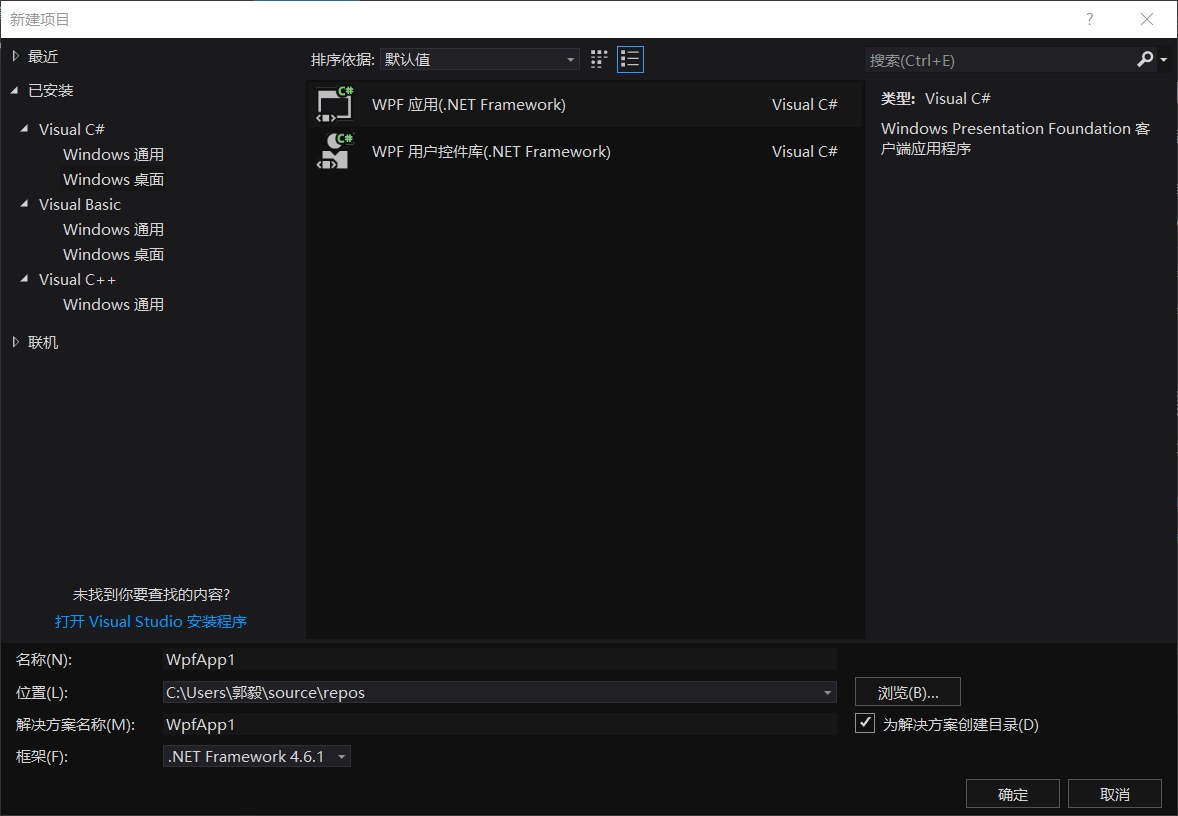Click the WPF 应用 template icon
Image resolution: width=1178 pixels, height=816 pixels.
335,104
